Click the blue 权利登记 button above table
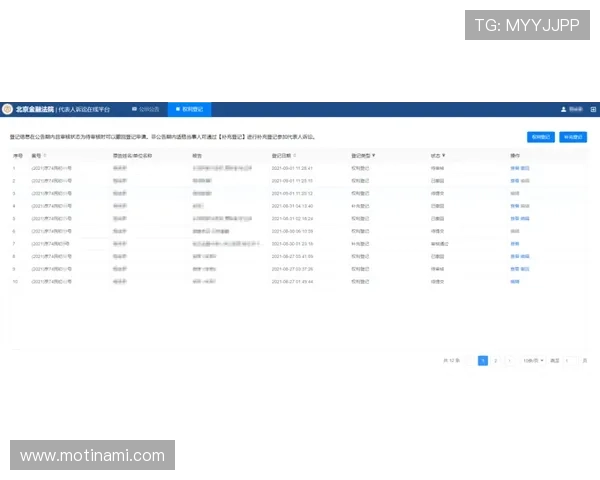This screenshot has width=600, height=480. [x=540, y=136]
